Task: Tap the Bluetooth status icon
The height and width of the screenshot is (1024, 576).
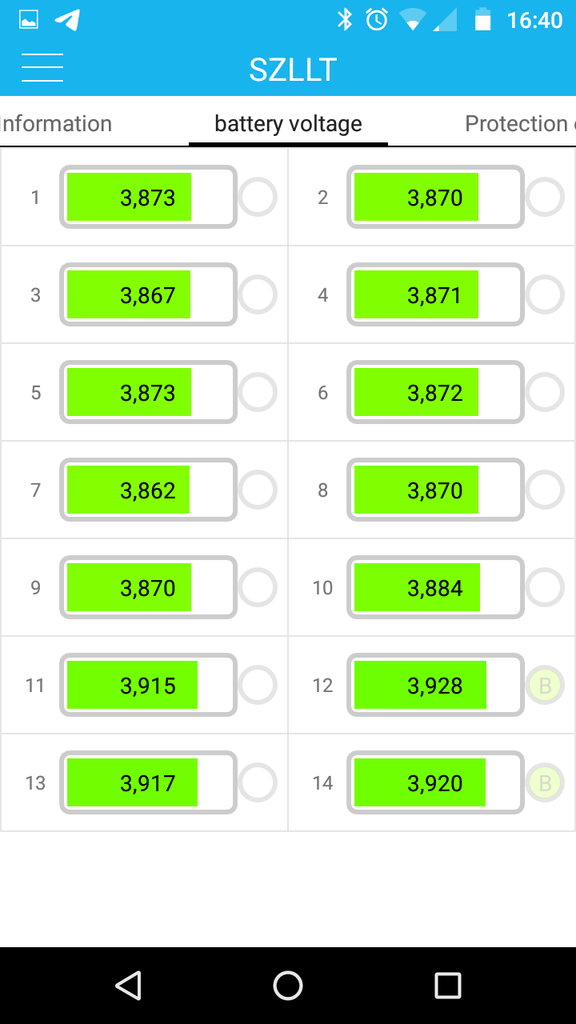Action: coord(344,20)
